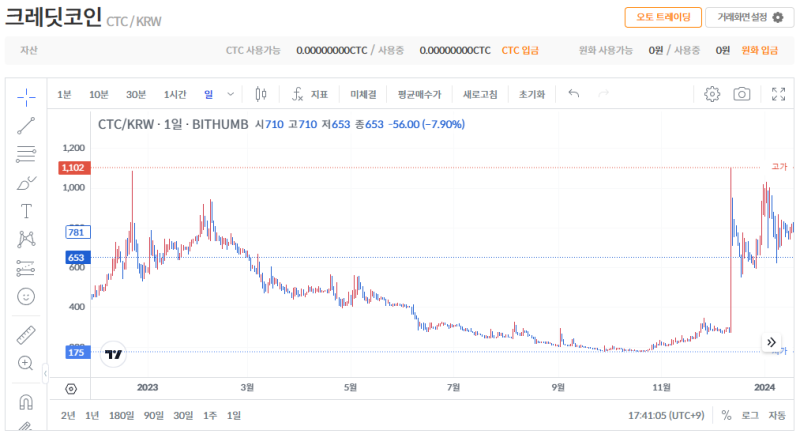Click the 653 current price label

coord(78,258)
